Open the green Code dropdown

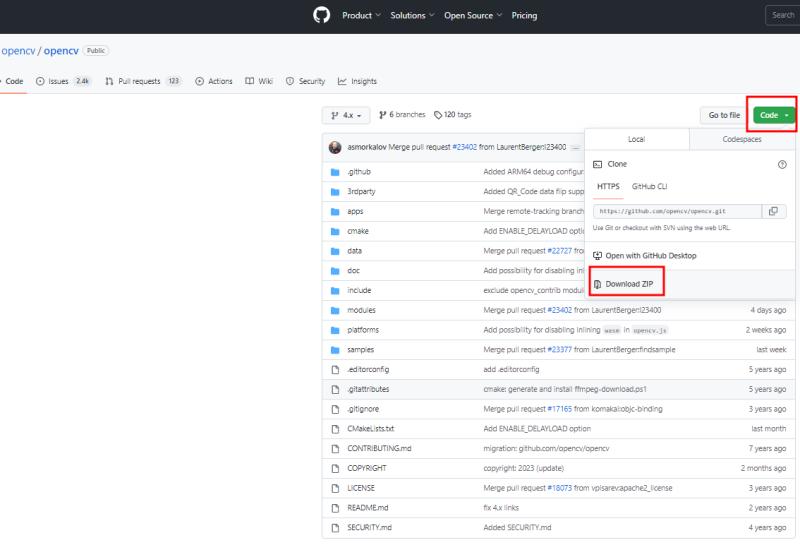click(774, 115)
